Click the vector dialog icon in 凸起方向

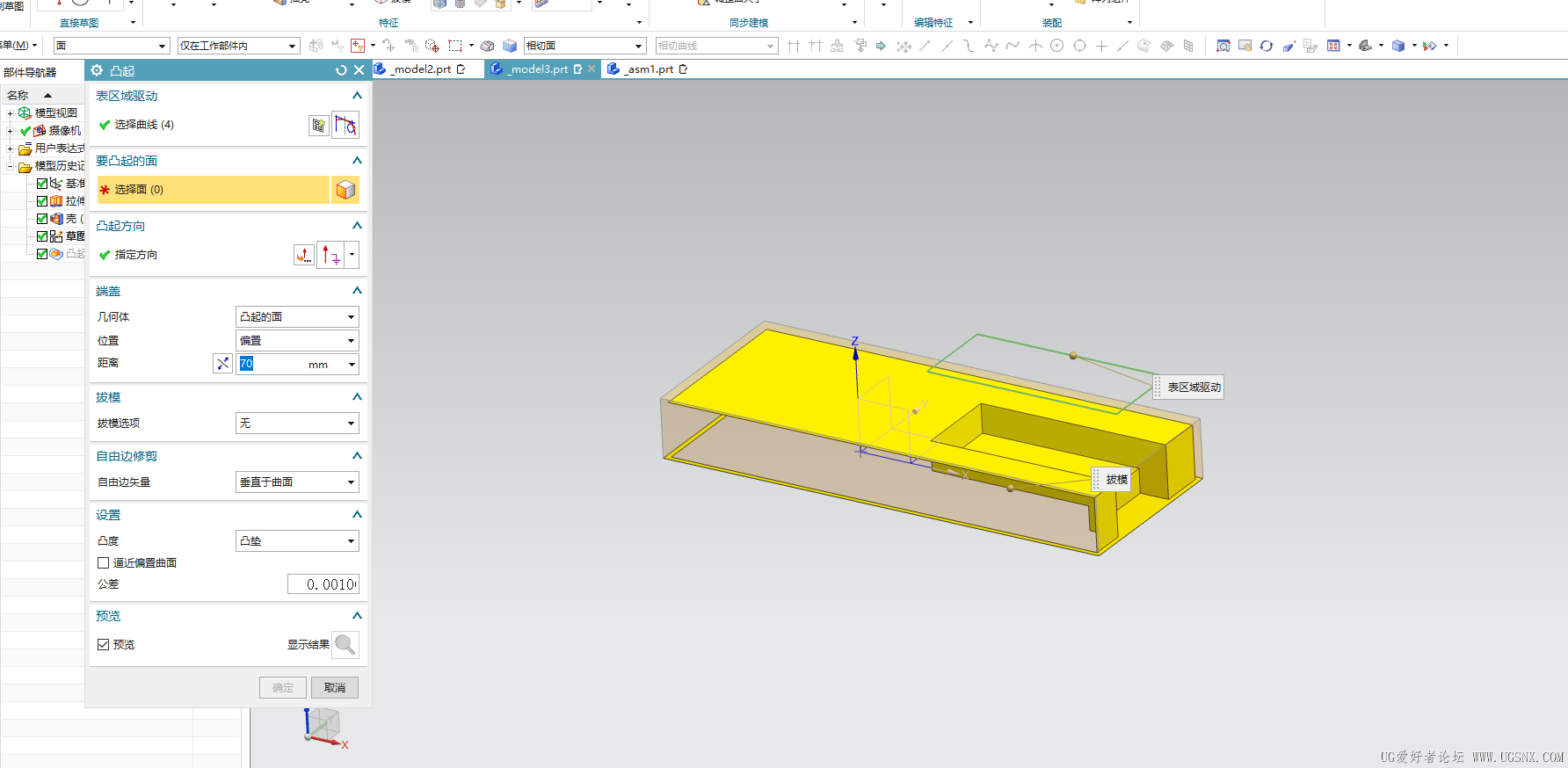(x=303, y=255)
